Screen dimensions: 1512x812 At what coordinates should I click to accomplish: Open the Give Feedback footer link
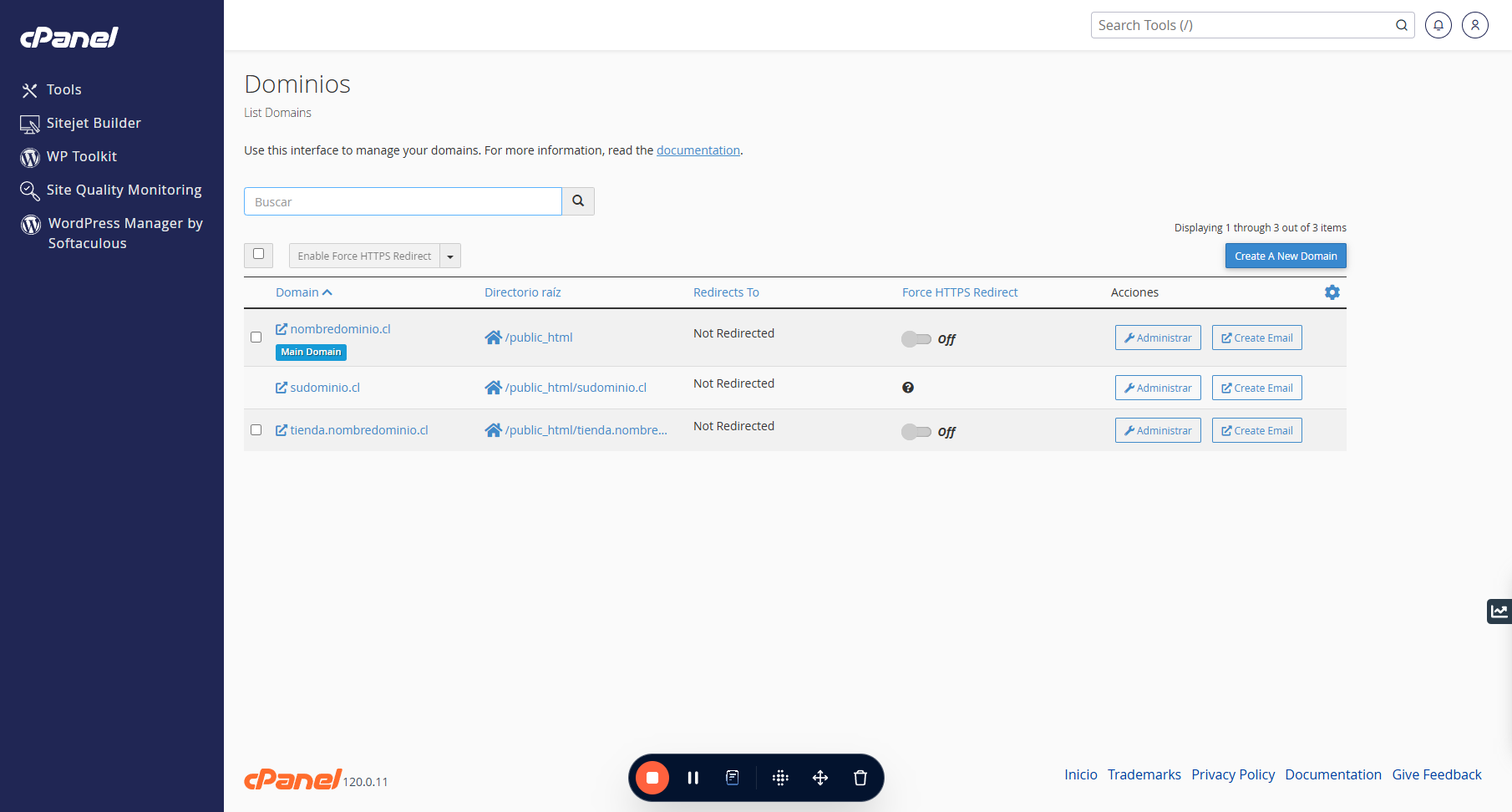point(1437,774)
